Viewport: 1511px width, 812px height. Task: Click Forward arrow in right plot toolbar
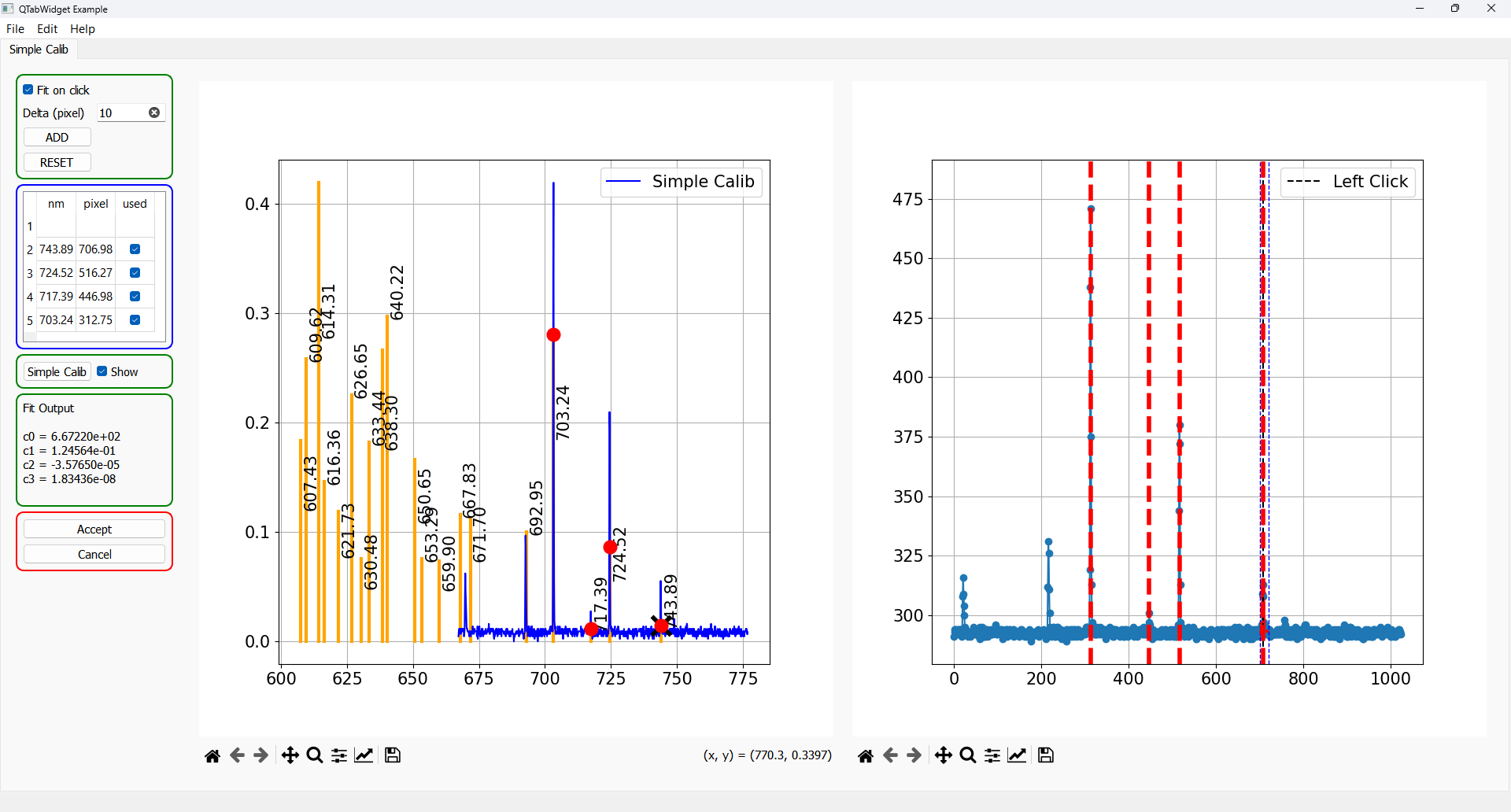[x=914, y=756]
